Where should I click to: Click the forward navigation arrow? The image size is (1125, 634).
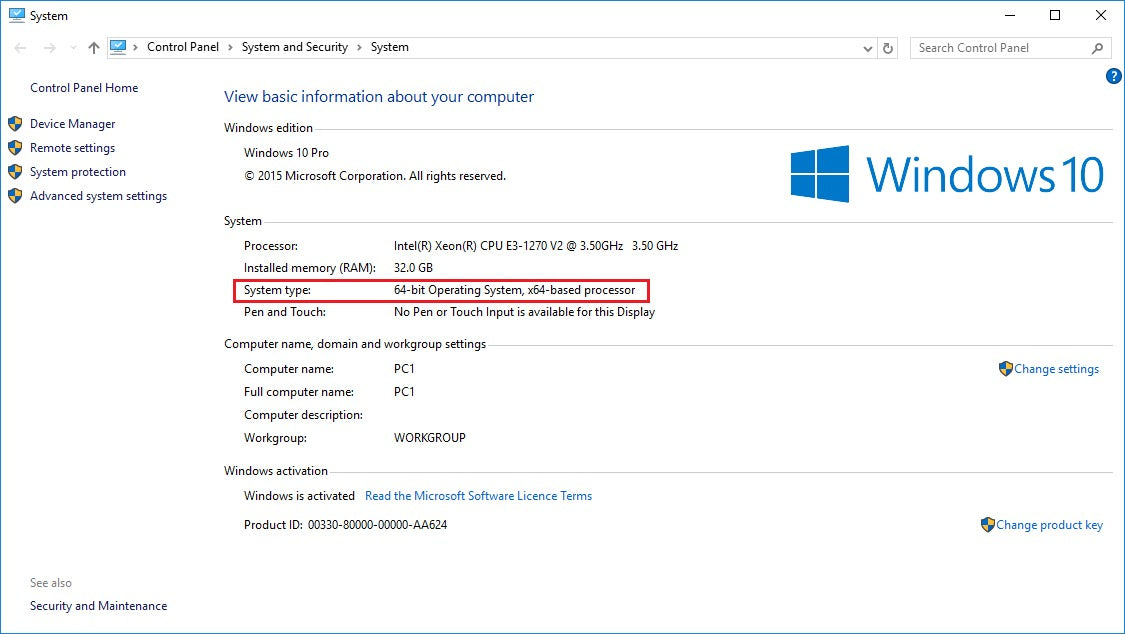pos(47,47)
